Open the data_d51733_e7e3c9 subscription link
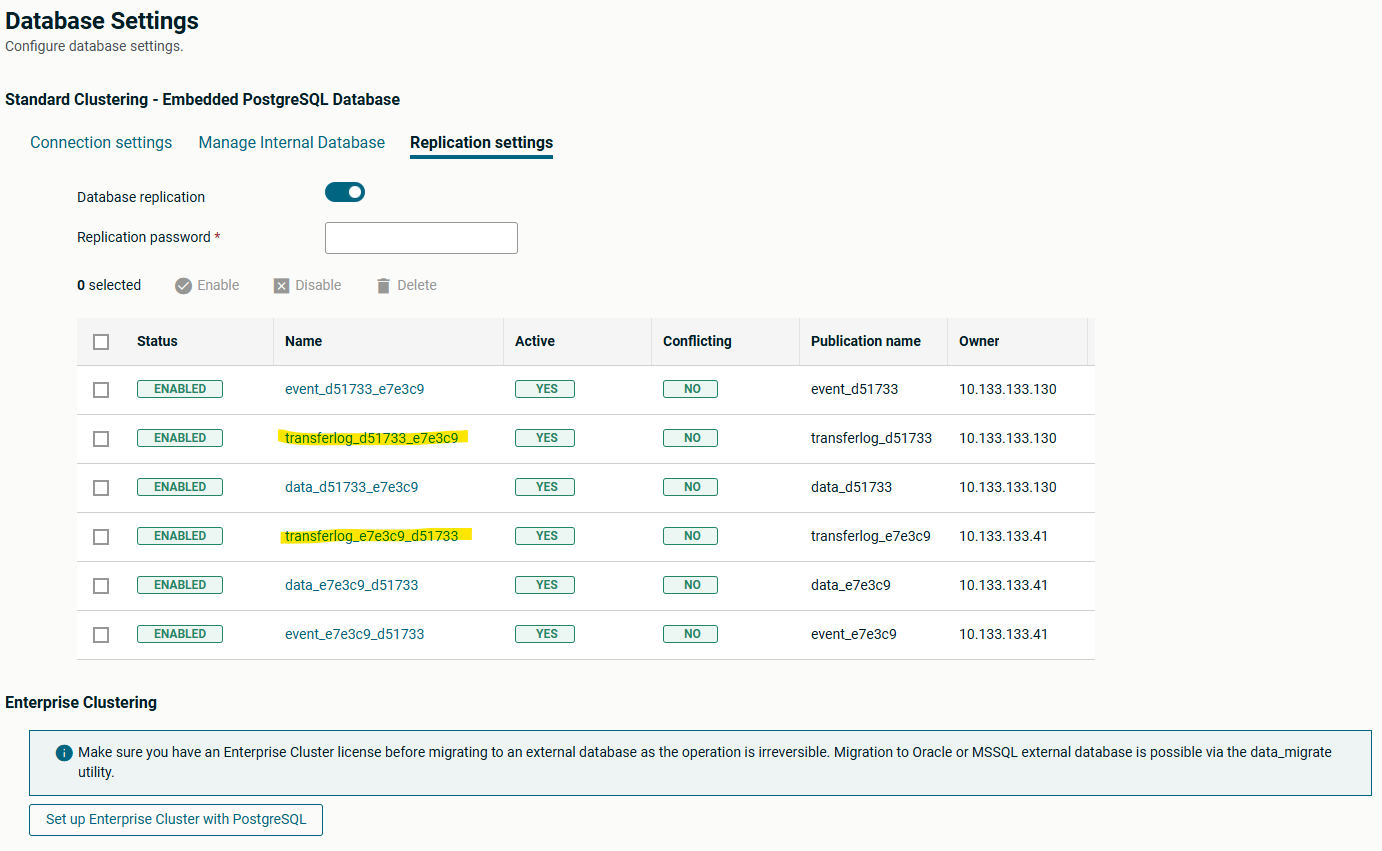Screen dimensions: 1382x851 point(351,487)
